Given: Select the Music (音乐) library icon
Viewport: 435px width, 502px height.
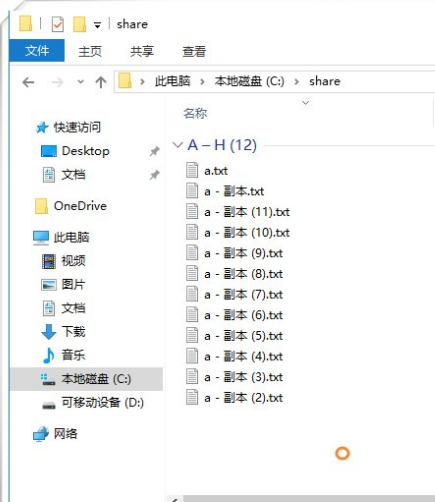Looking at the screenshot, I should point(49,355).
